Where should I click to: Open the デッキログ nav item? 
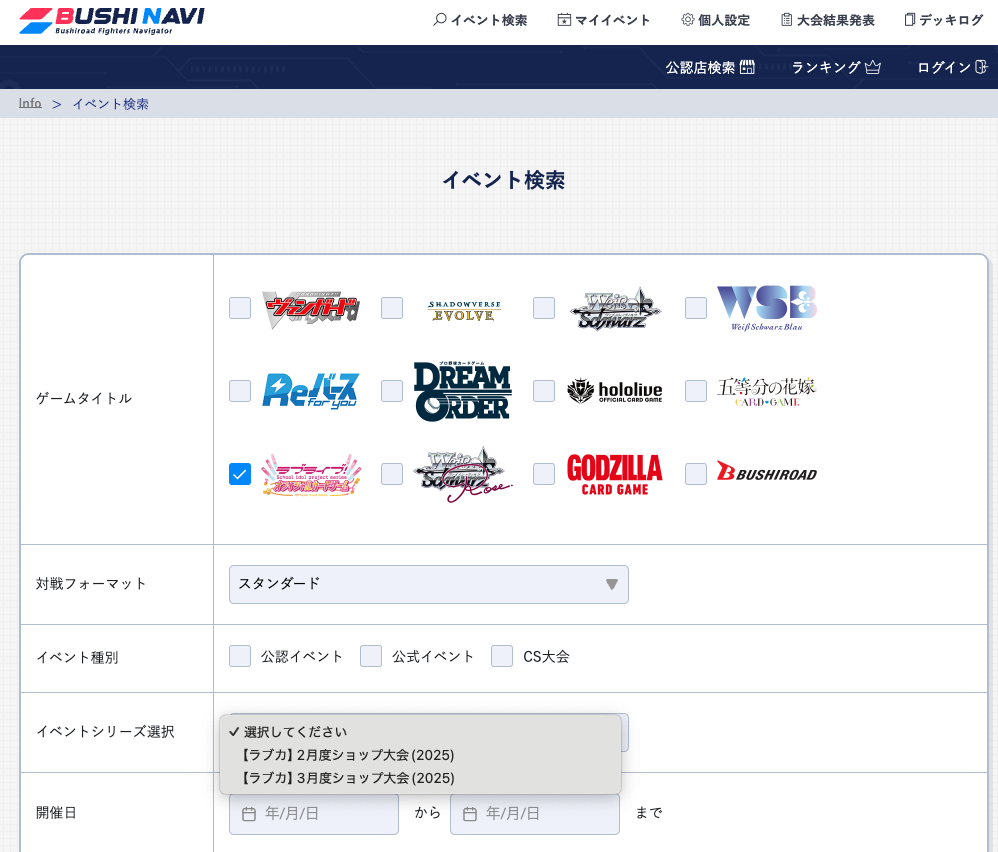pyautogui.click(x=943, y=20)
